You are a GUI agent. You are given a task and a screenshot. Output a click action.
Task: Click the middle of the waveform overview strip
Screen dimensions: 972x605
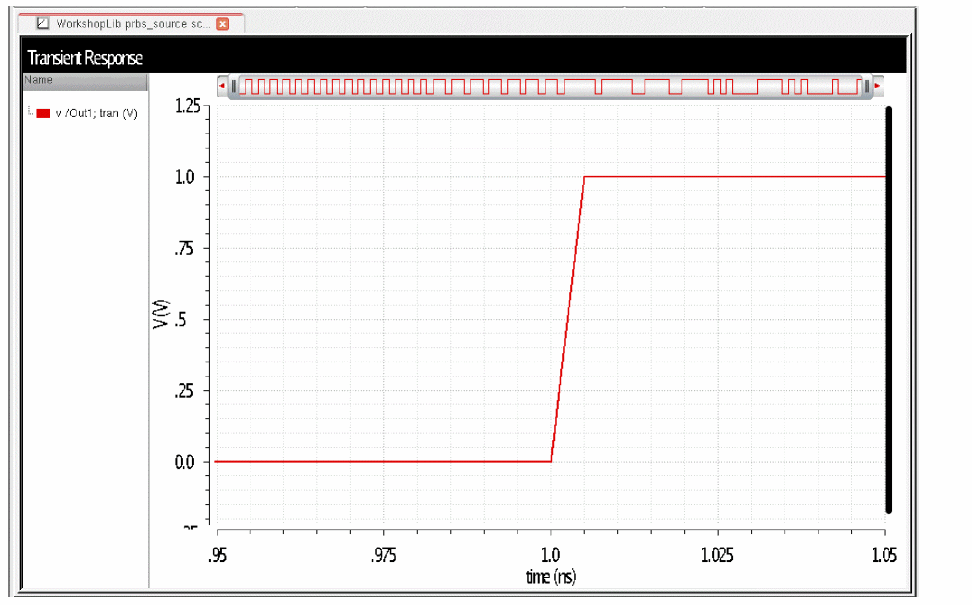[550, 87]
